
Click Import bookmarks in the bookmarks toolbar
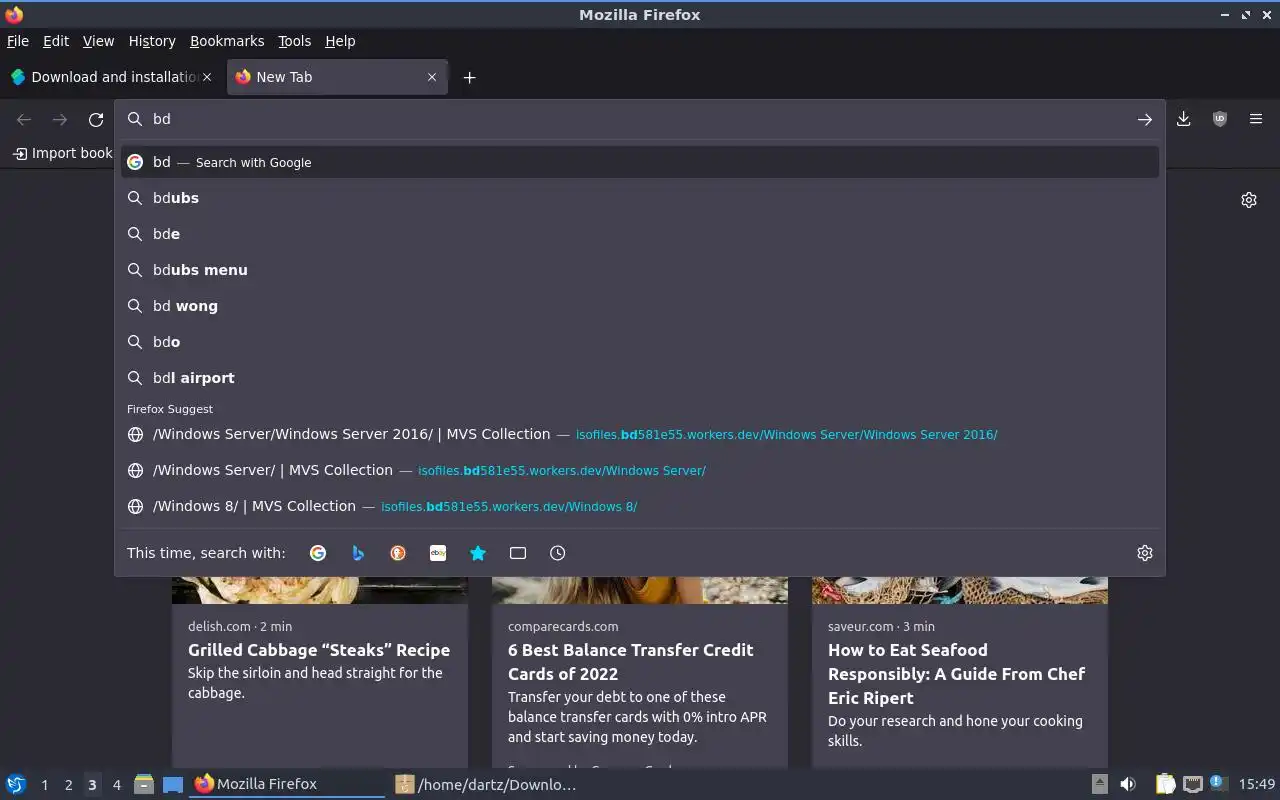(x=62, y=153)
